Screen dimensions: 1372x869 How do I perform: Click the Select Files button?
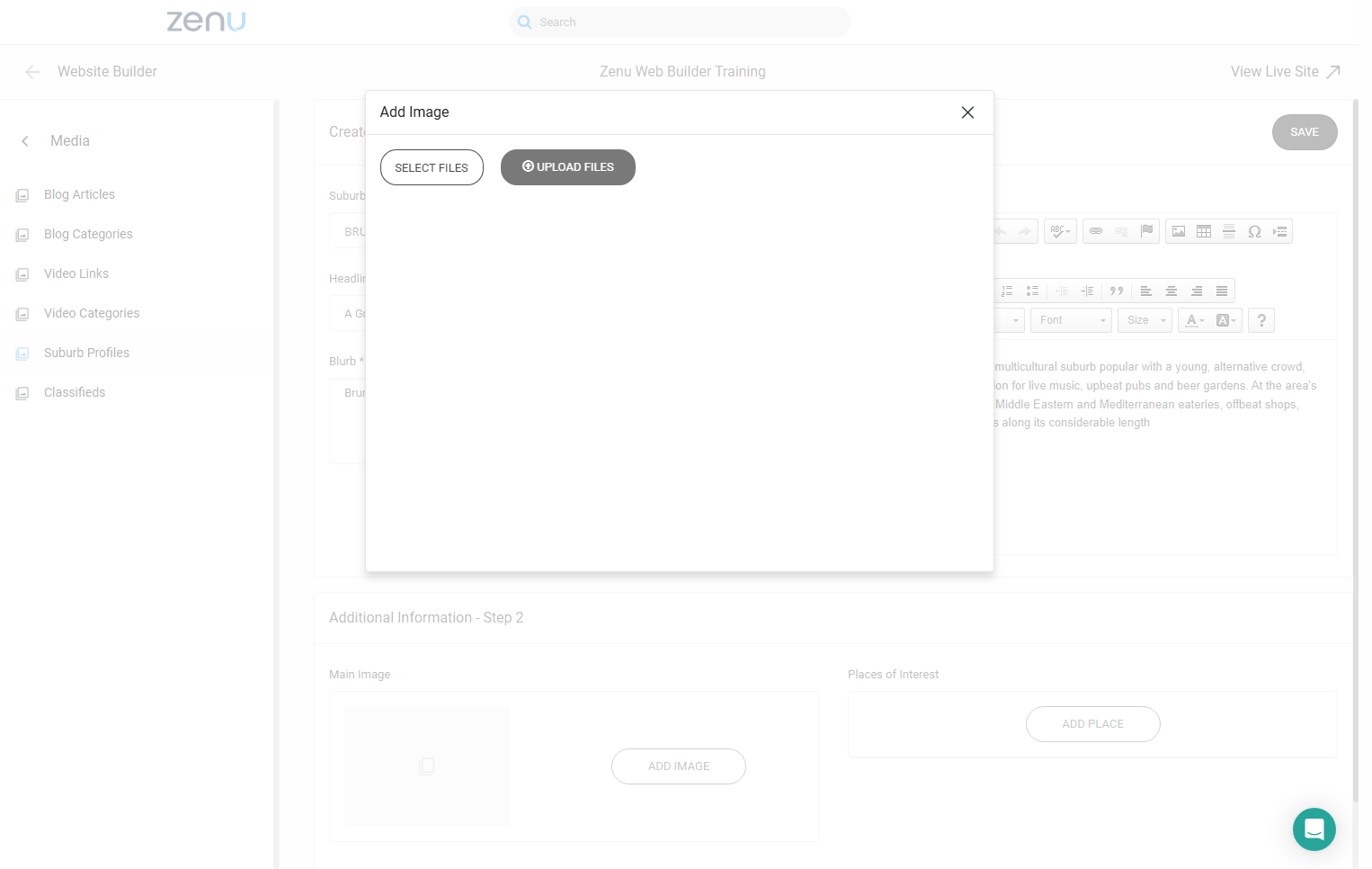pyautogui.click(x=432, y=167)
